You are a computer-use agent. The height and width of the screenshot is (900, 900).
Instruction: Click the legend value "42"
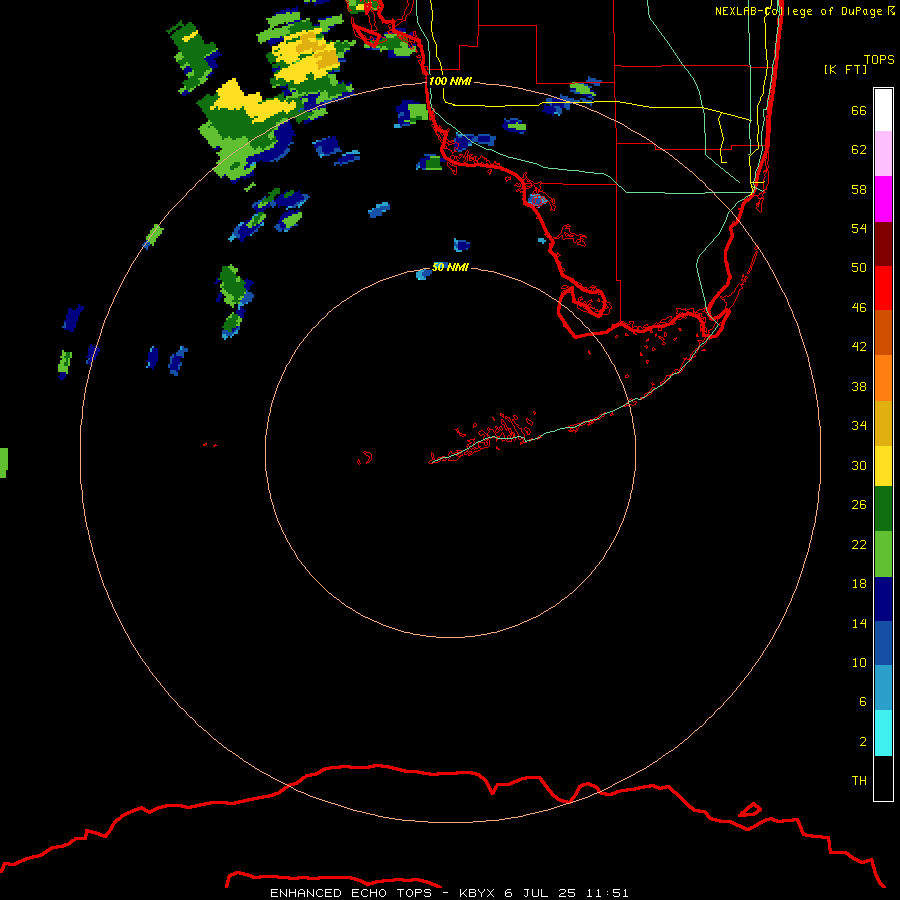point(859,346)
